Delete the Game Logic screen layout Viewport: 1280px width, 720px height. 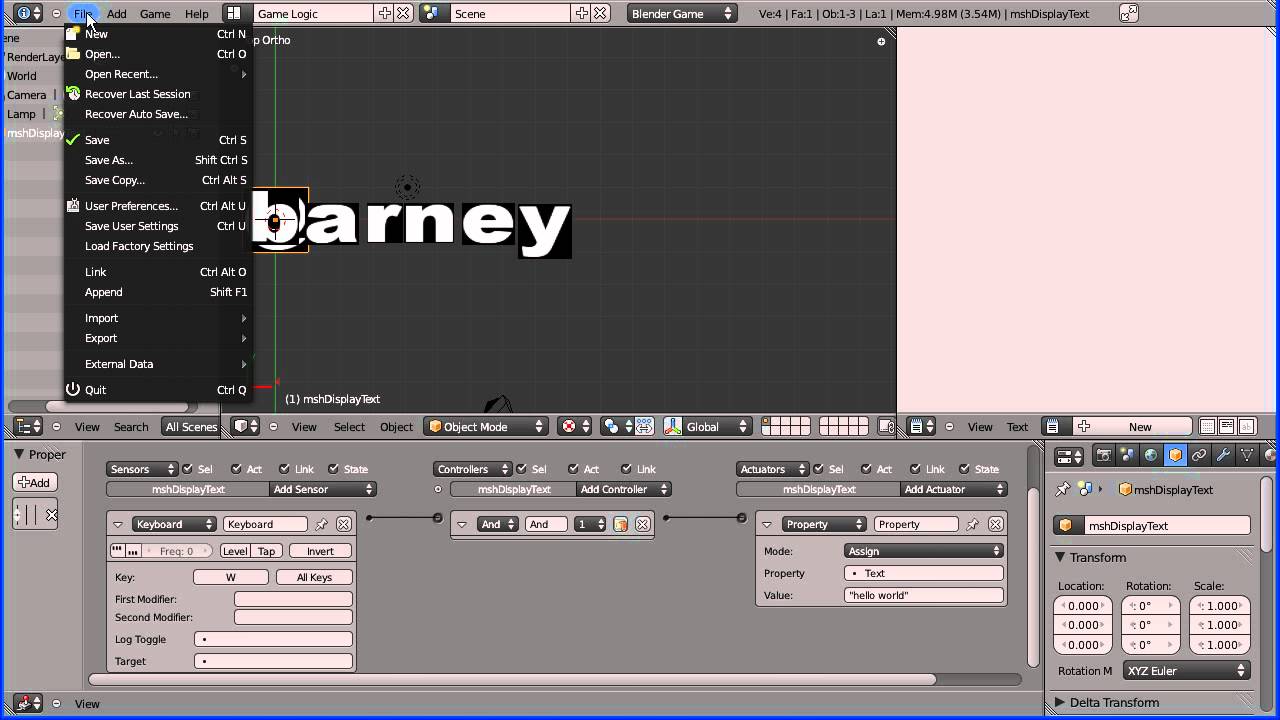(403, 13)
